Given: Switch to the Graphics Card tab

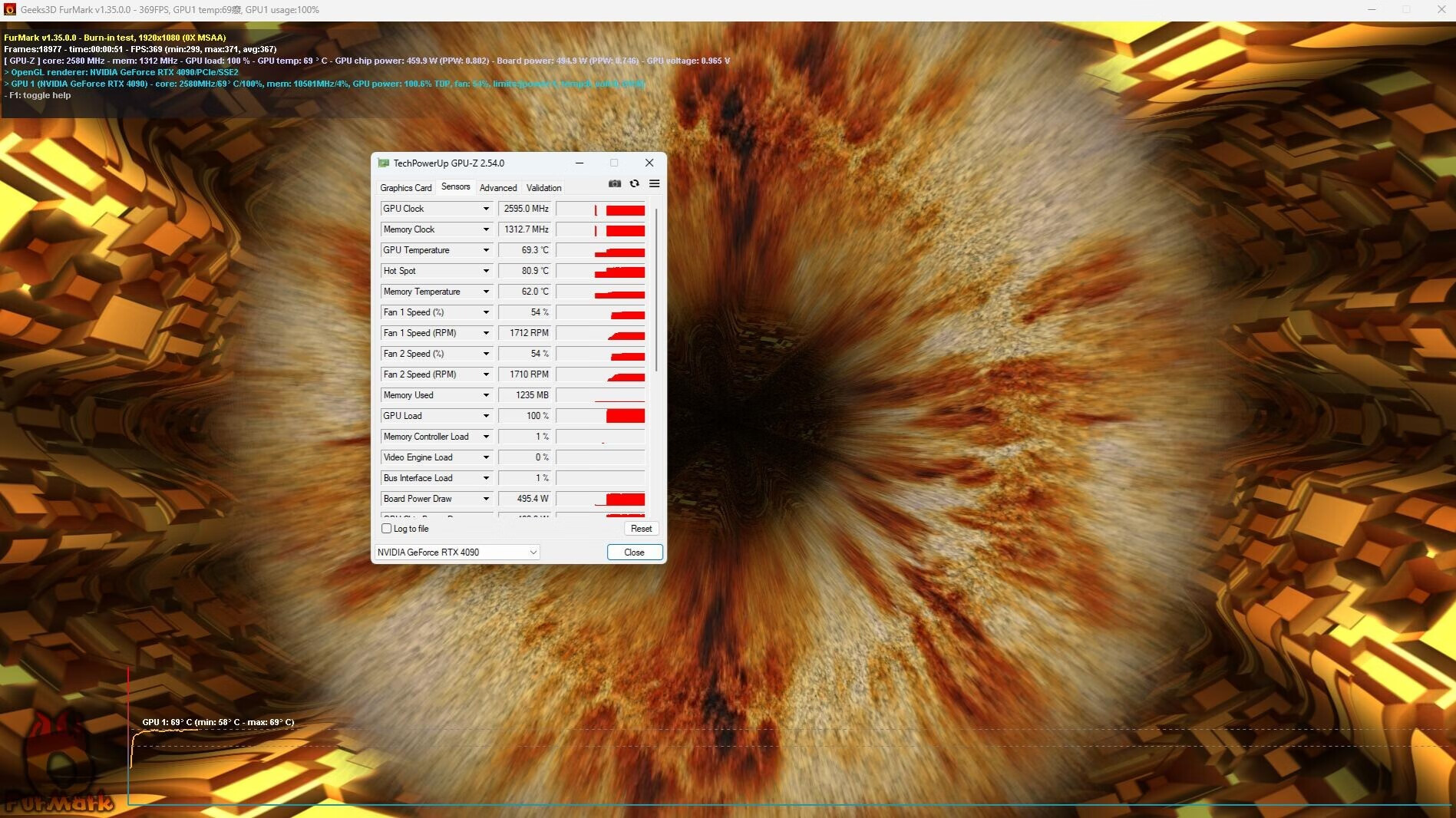Looking at the screenshot, I should [x=406, y=188].
